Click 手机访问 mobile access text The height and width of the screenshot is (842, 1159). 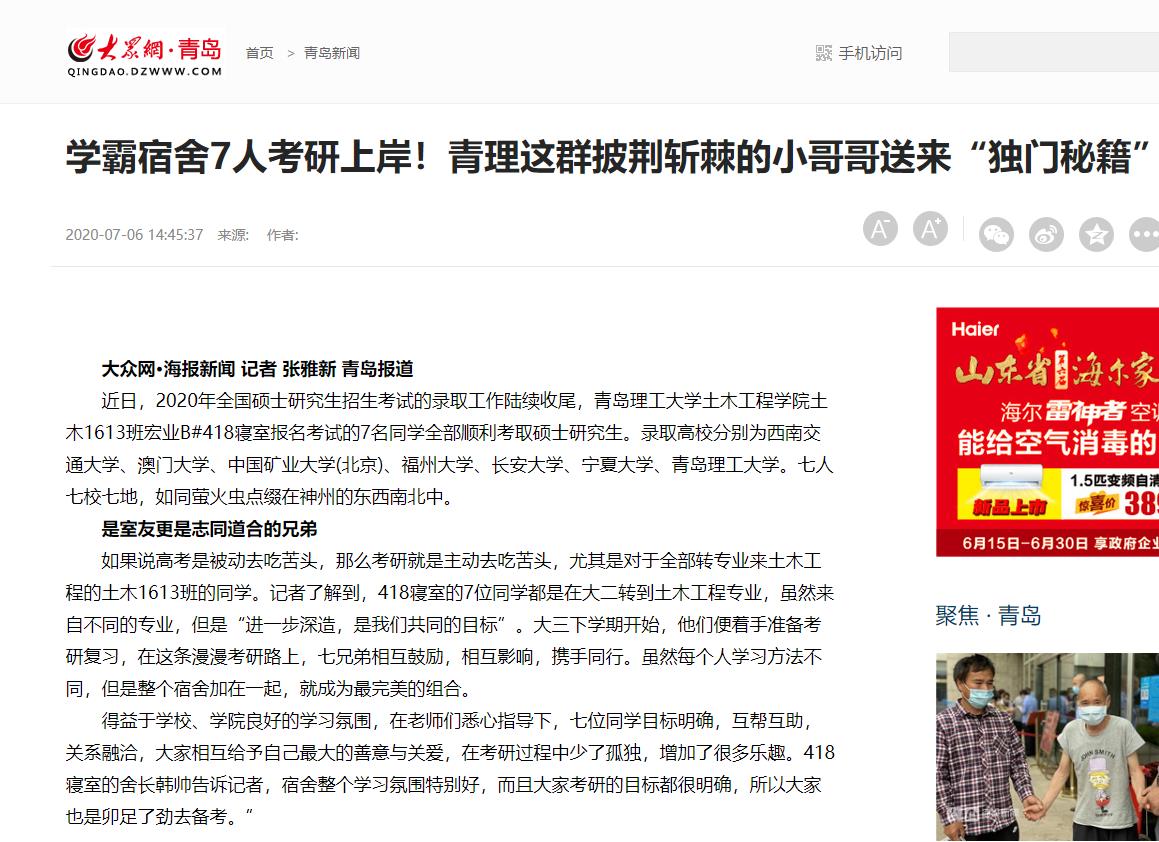pos(870,53)
